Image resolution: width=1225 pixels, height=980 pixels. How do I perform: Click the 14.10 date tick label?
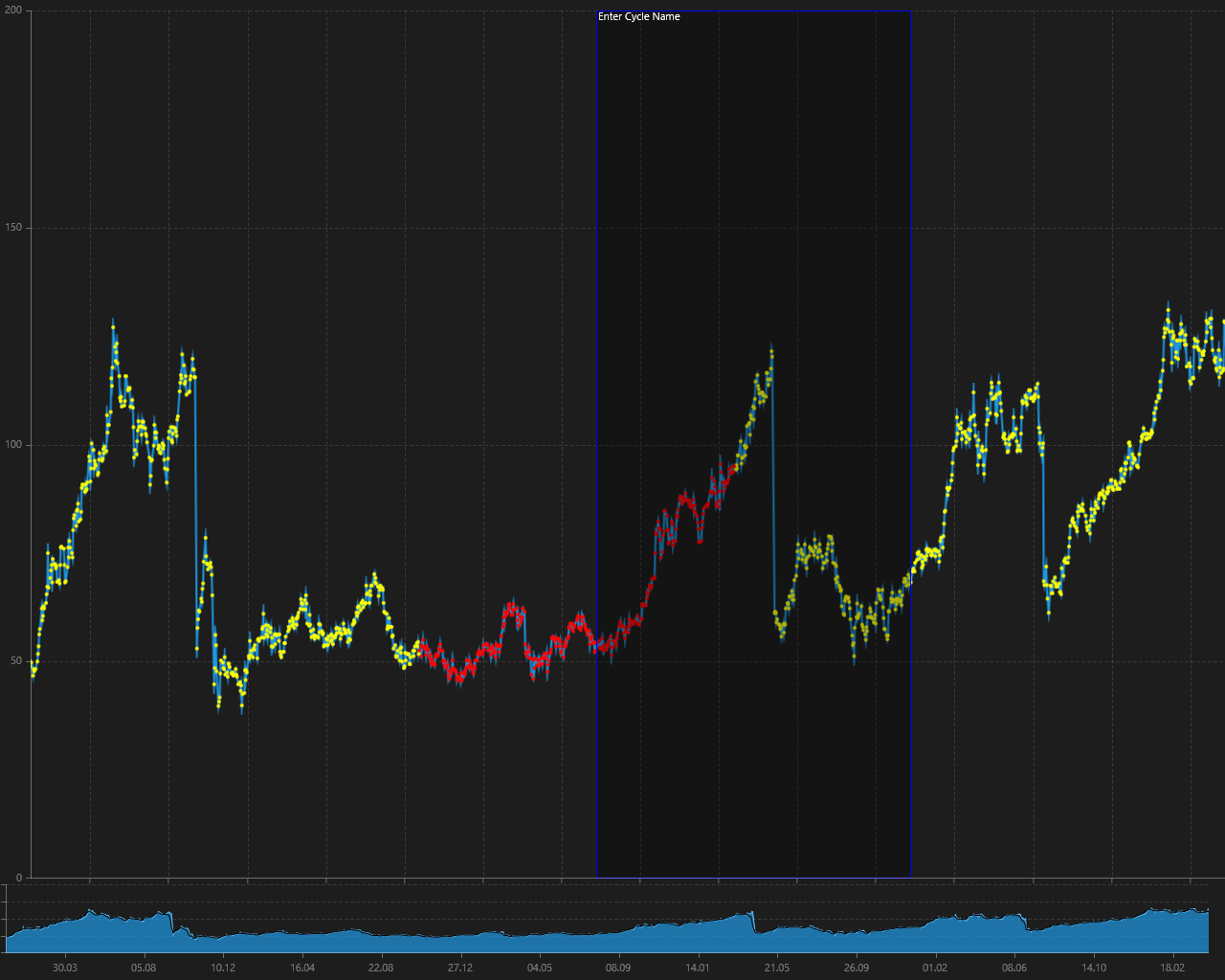coord(1094,968)
